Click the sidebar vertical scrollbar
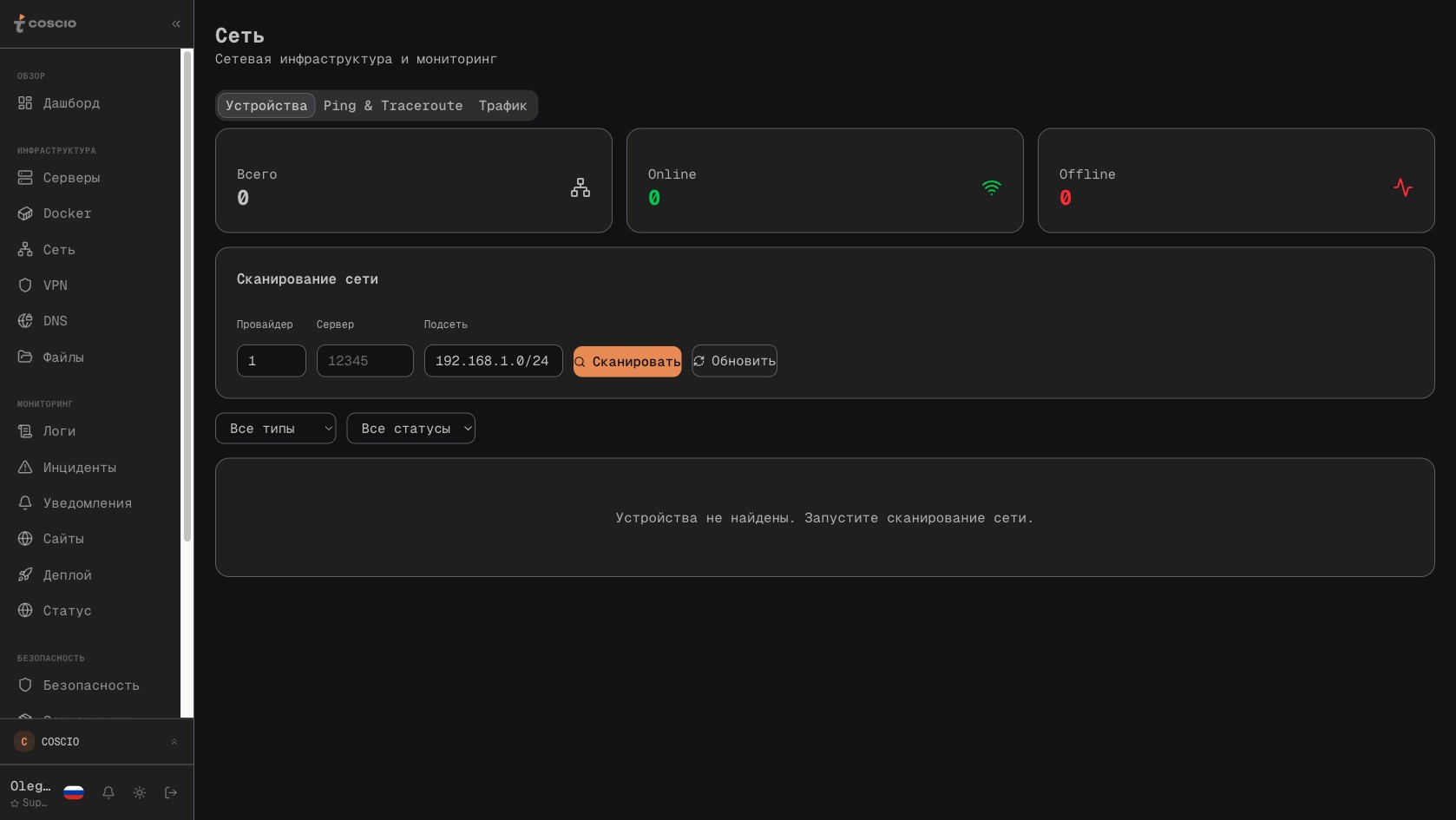Viewport: 1456px width, 820px height. tap(187, 295)
